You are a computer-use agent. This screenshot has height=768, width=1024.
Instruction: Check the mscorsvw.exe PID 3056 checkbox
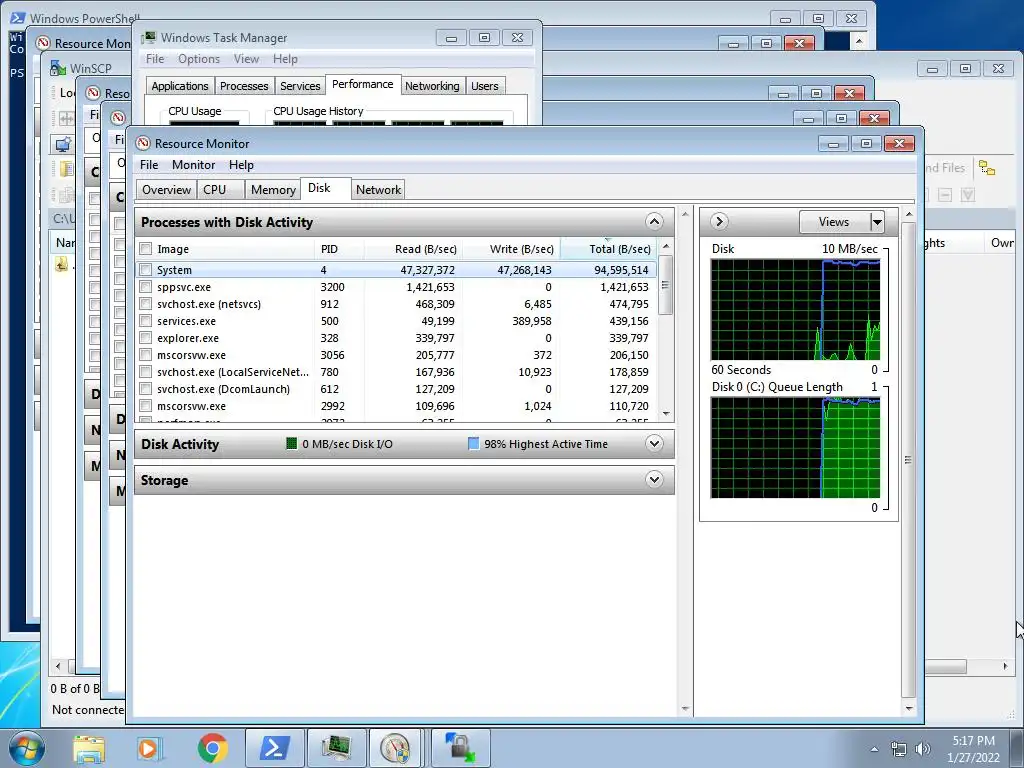tap(146, 355)
